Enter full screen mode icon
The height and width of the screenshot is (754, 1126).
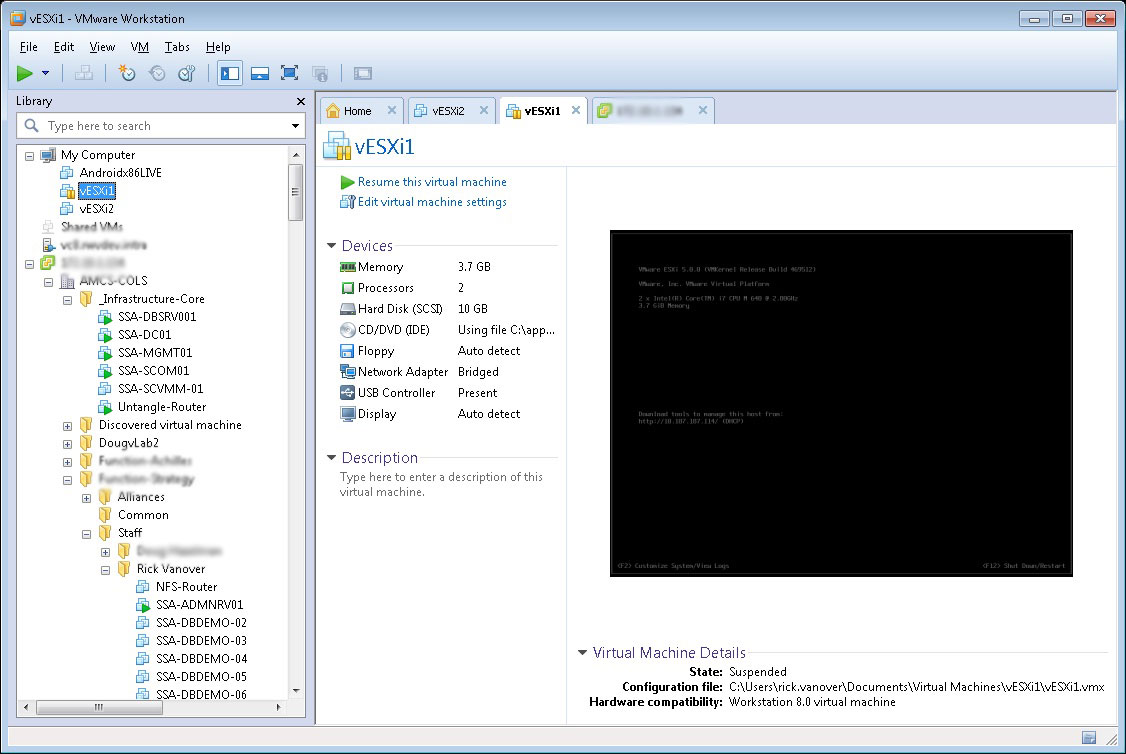[x=289, y=73]
